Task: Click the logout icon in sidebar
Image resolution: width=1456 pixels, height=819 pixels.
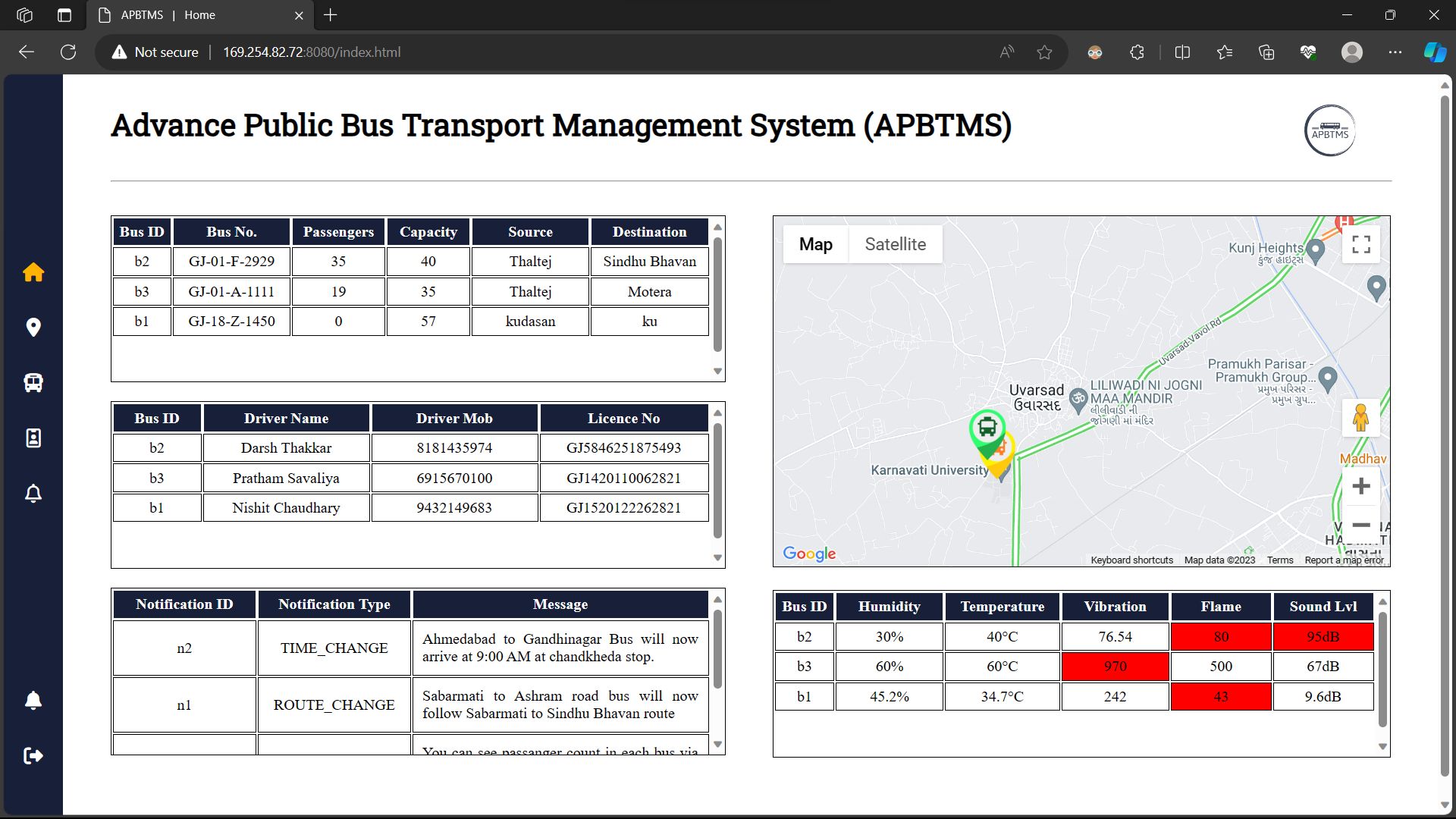Action: 33,755
